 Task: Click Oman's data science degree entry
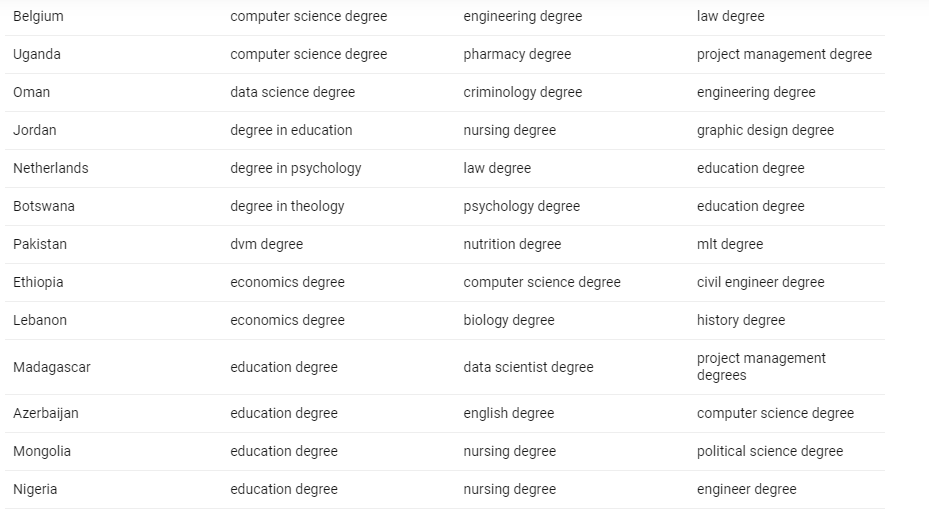pyautogui.click(x=292, y=92)
